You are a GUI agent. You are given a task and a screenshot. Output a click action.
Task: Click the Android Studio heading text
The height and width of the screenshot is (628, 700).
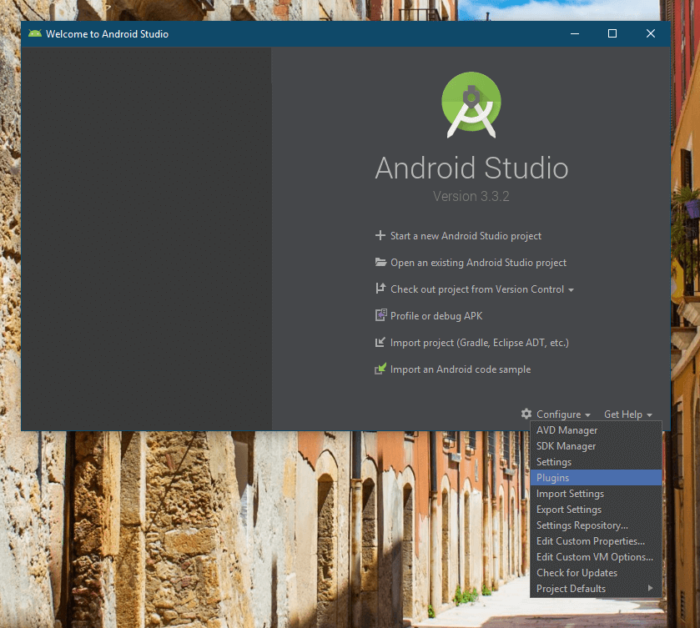click(x=471, y=168)
